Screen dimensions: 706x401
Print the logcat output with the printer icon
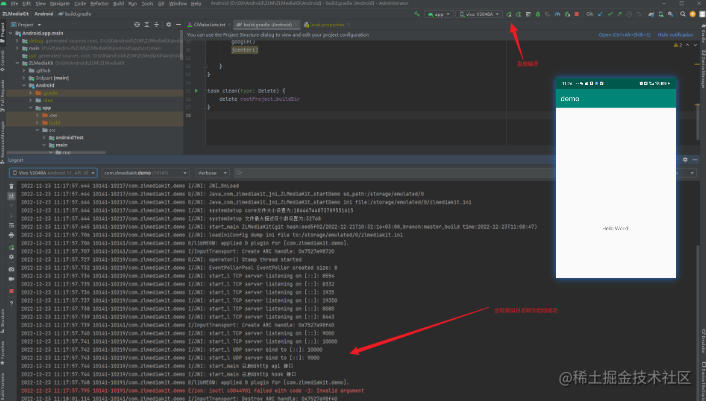tap(12, 235)
